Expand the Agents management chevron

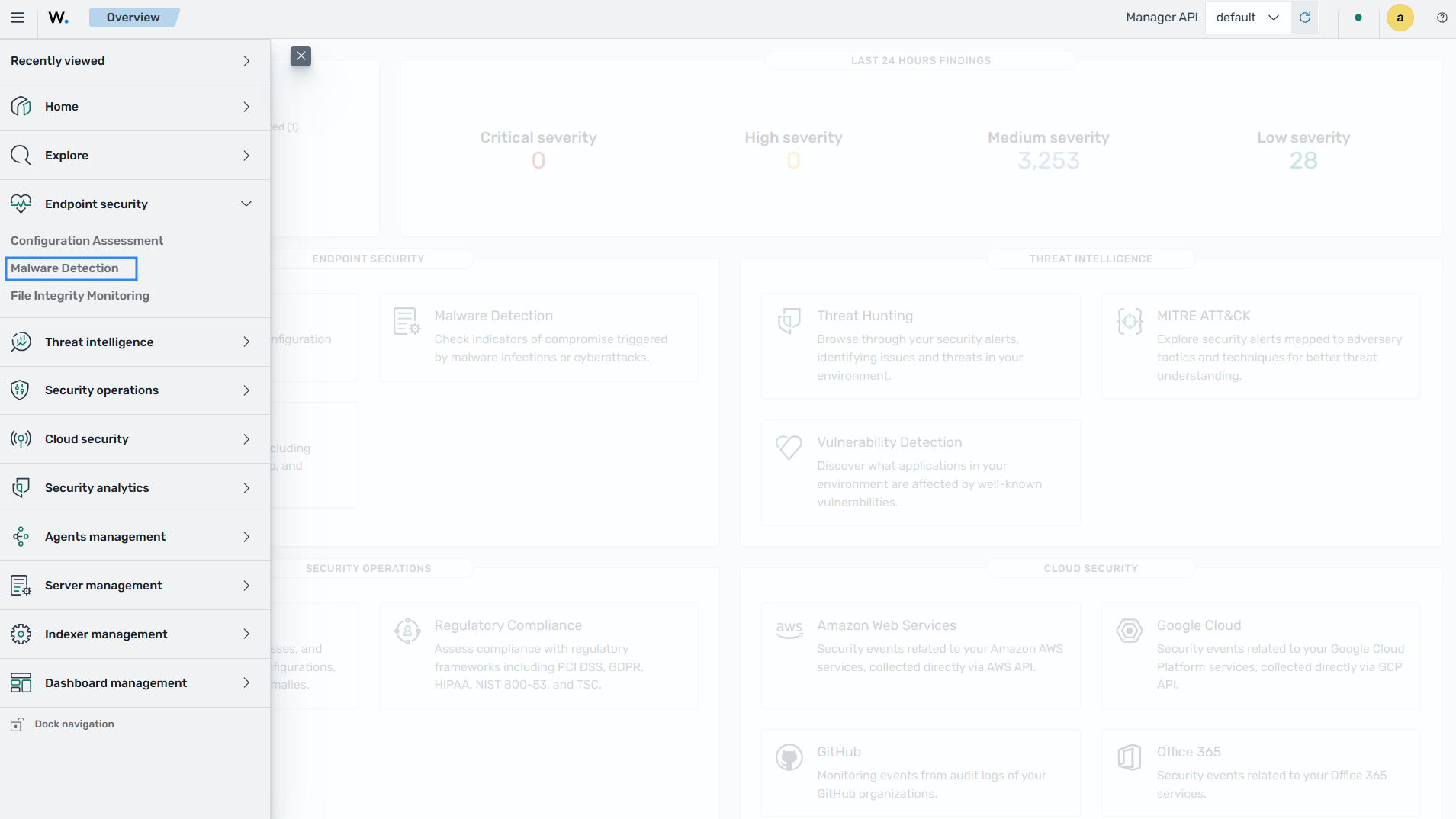(x=246, y=537)
